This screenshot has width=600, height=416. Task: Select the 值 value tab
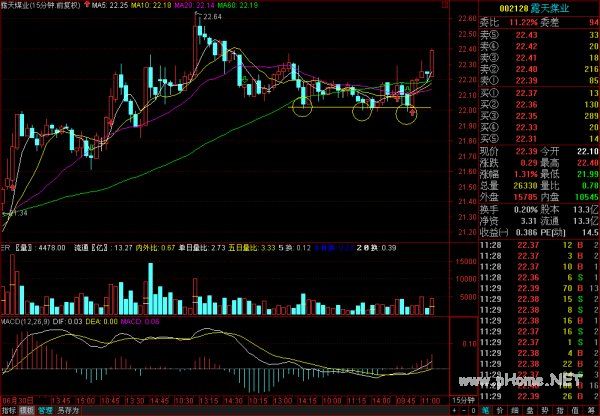click(576, 411)
